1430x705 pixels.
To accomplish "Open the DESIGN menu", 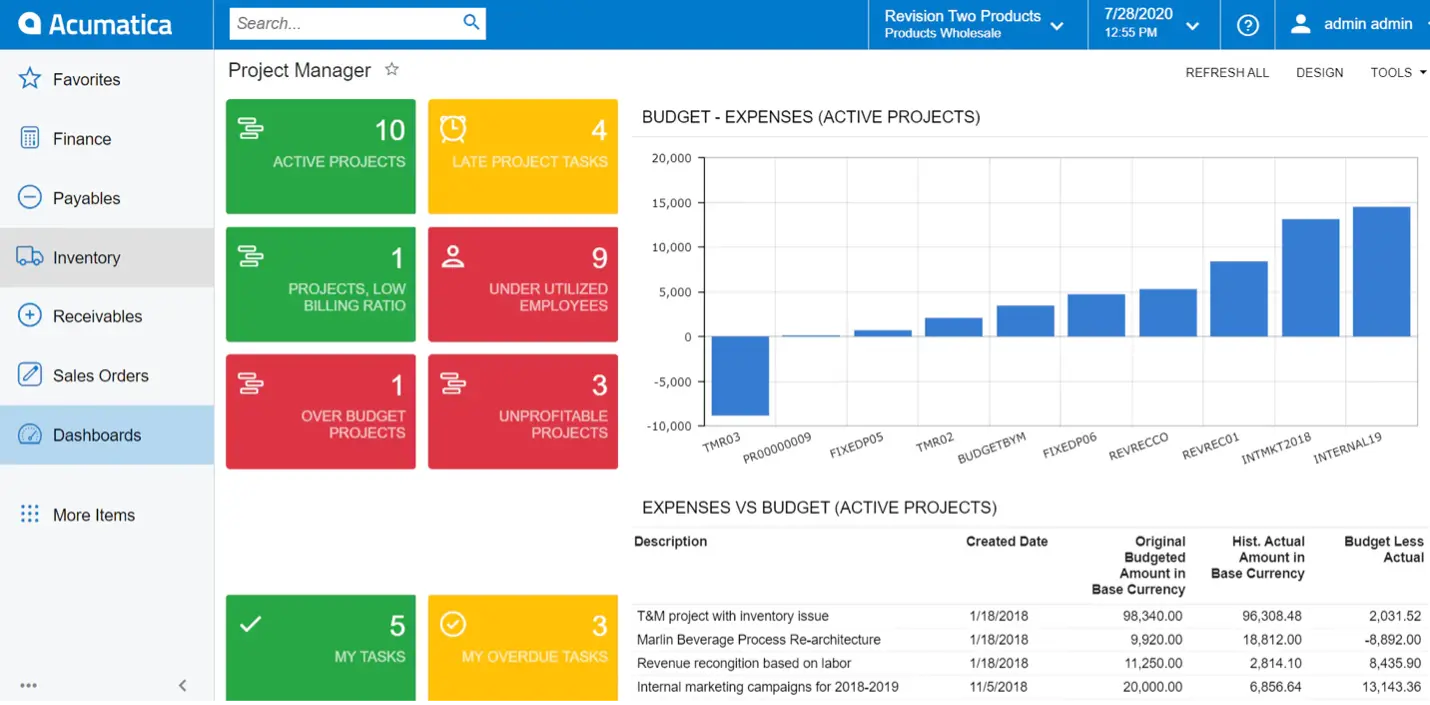I will point(1319,72).
